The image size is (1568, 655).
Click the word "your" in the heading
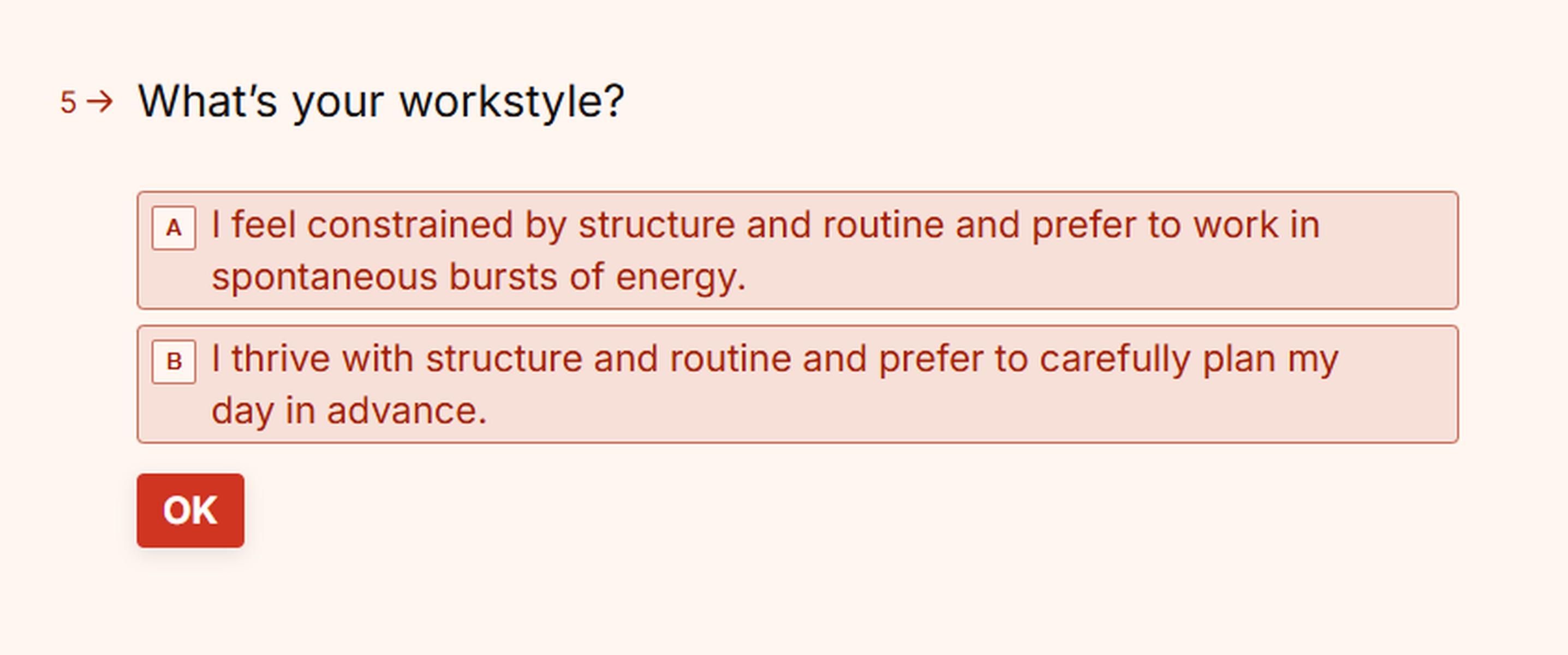[338, 102]
